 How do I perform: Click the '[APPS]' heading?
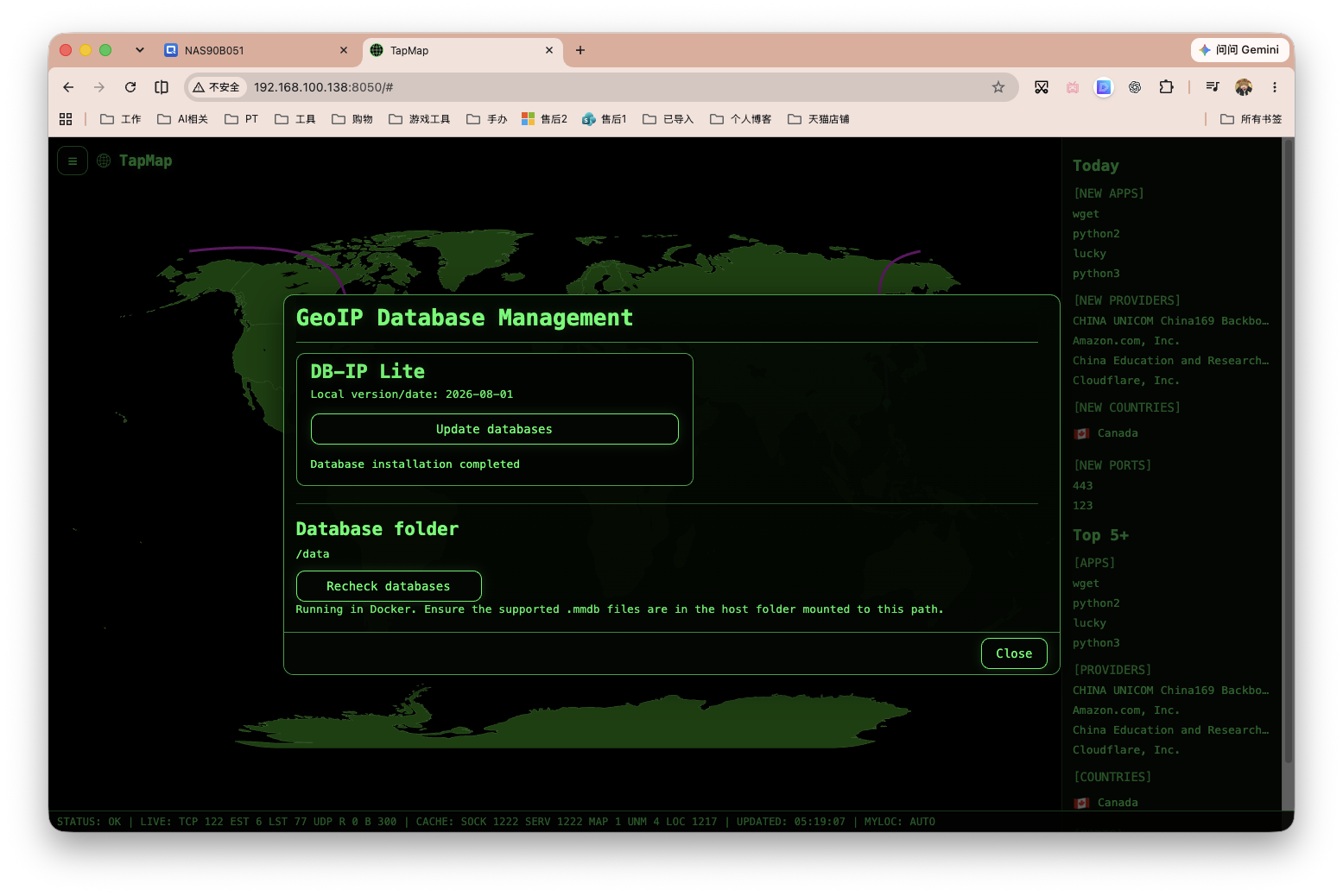click(1094, 563)
